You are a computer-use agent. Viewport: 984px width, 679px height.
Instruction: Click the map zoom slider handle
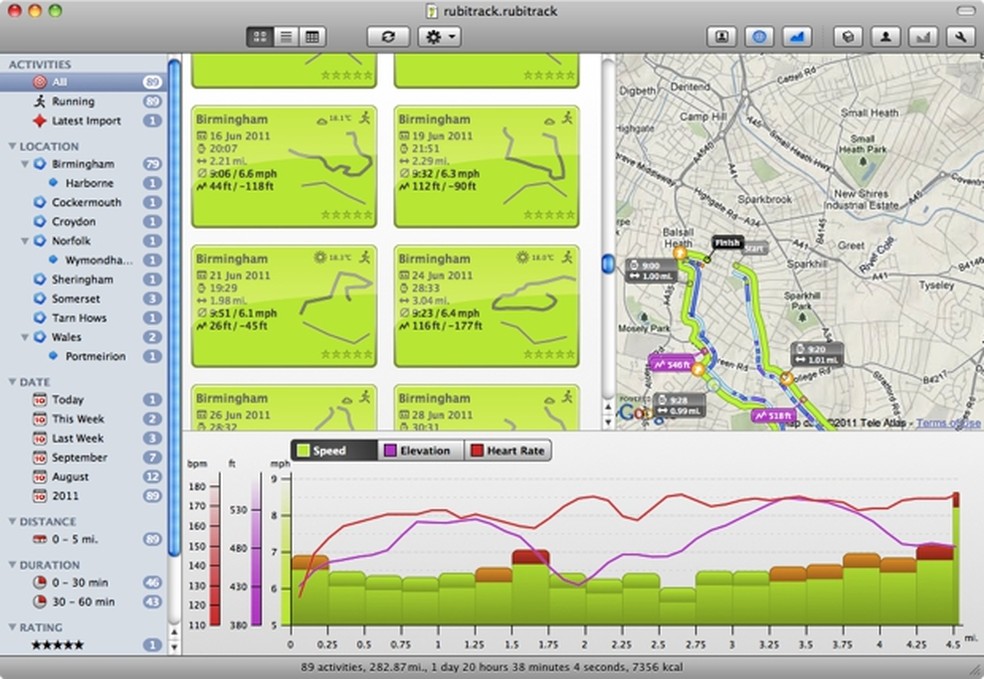pyautogui.click(x=606, y=262)
